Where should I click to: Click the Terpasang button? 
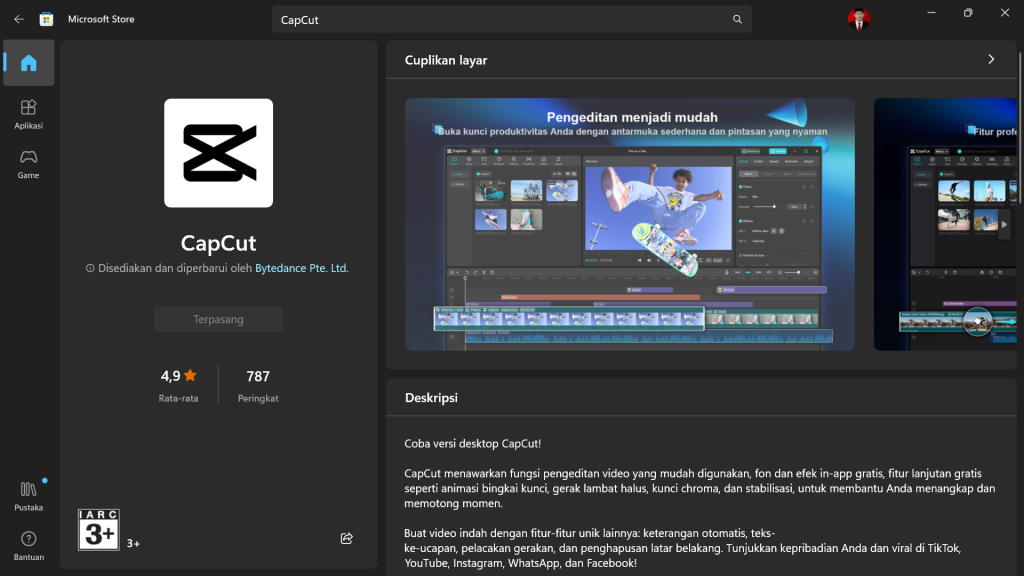tap(218, 319)
